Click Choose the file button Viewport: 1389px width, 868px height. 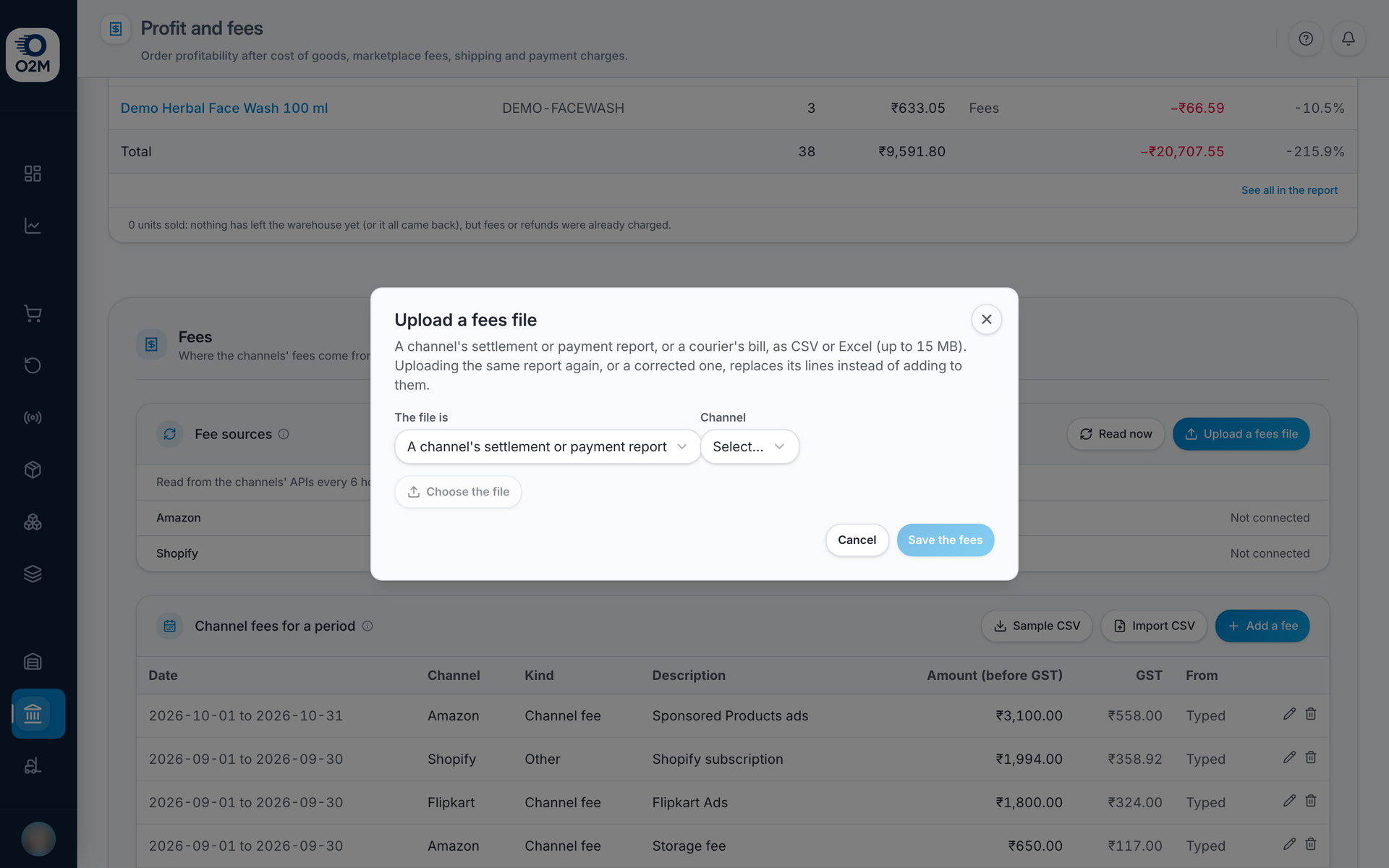(458, 492)
